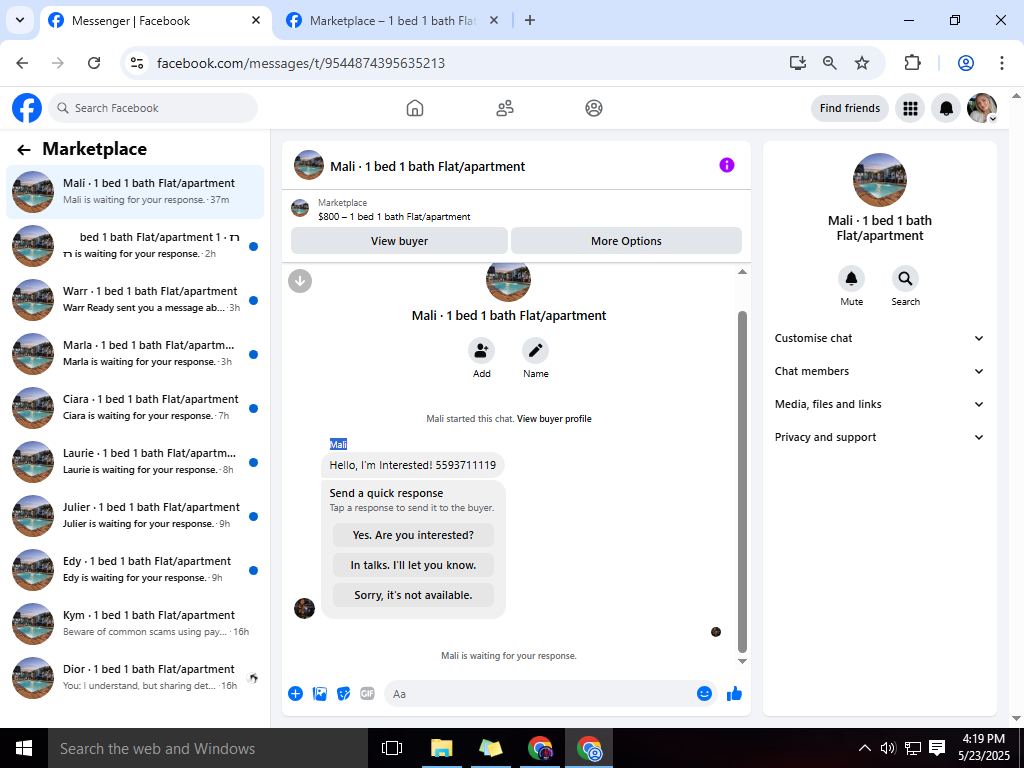Show hidden system tray icons
The height and width of the screenshot is (768, 1024).
[864, 748]
